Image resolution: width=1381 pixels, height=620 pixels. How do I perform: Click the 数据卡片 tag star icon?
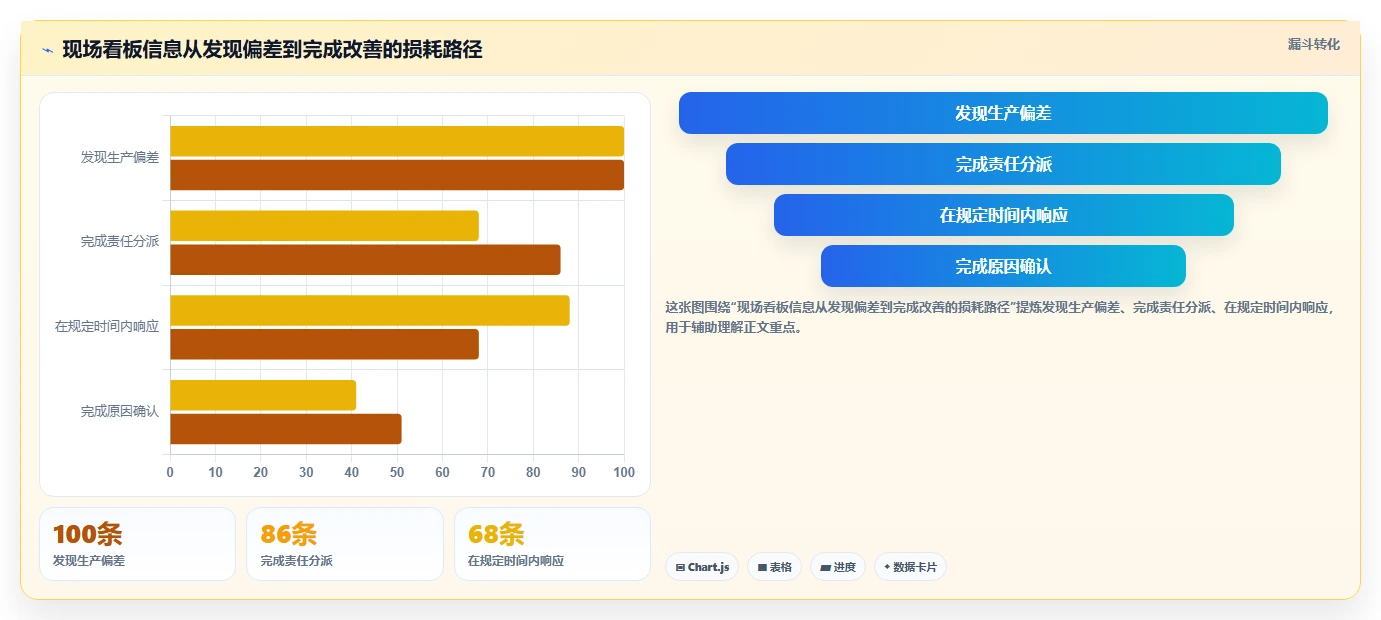click(887, 567)
